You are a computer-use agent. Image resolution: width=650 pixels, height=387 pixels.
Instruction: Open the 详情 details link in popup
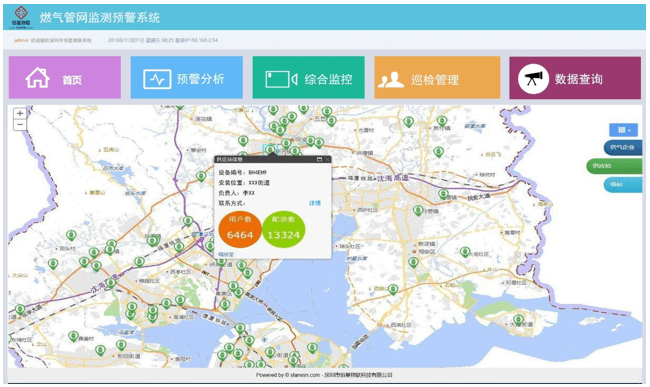coord(315,203)
